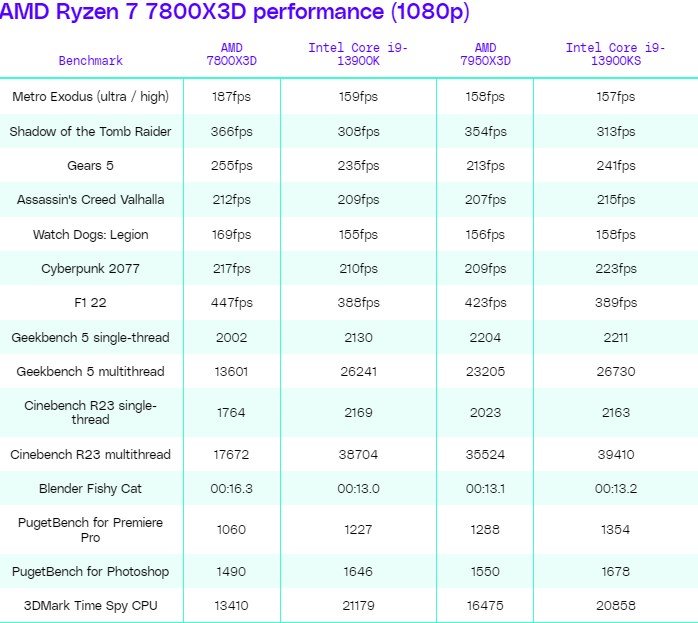Select the 'Shadow of the Tomb Raider' row label
This screenshot has width=698, height=623.
(90, 131)
